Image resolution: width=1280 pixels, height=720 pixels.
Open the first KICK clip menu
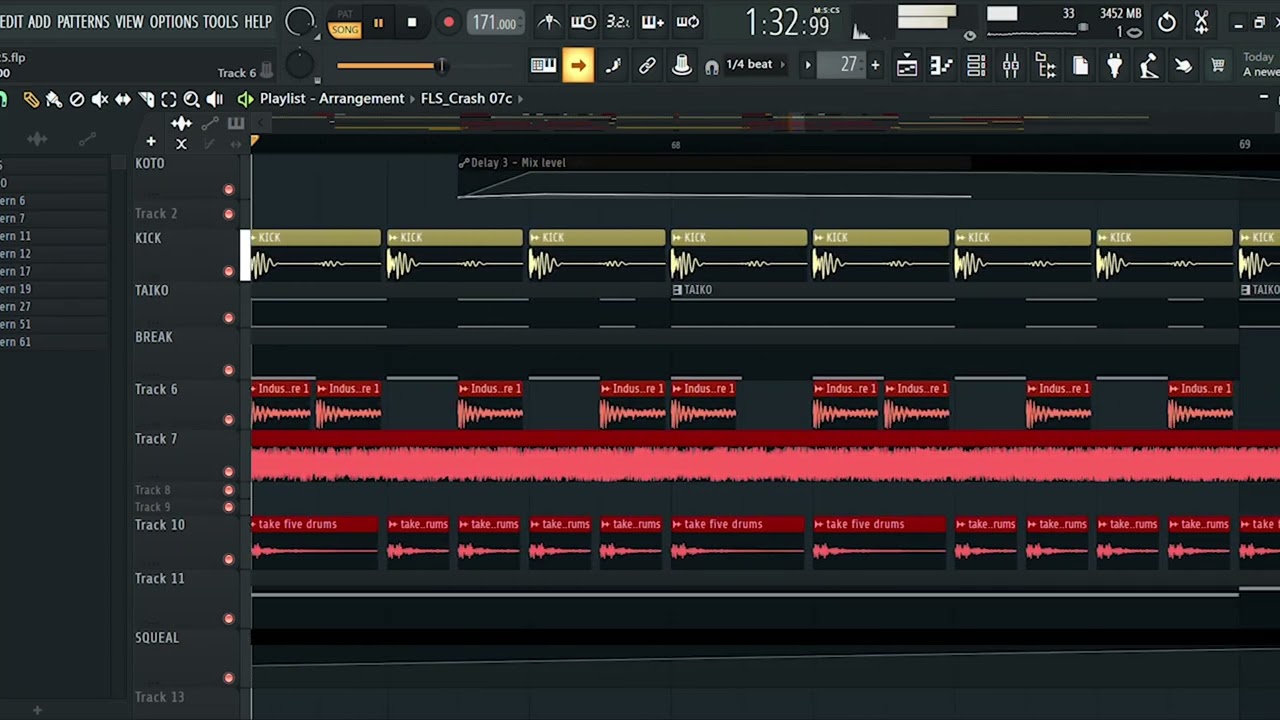[255, 238]
